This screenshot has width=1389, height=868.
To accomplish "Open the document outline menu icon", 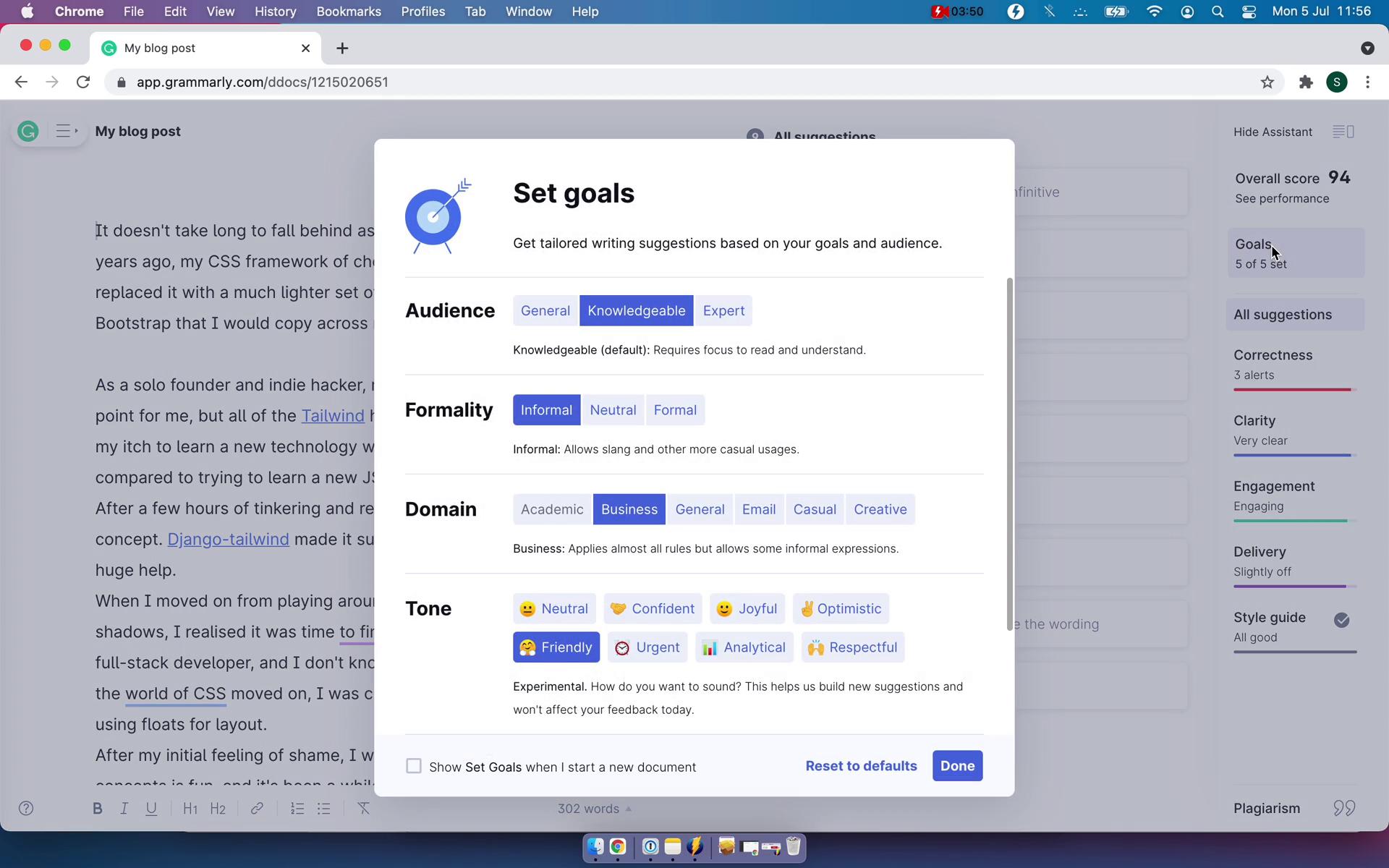I will [x=67, y=132].
